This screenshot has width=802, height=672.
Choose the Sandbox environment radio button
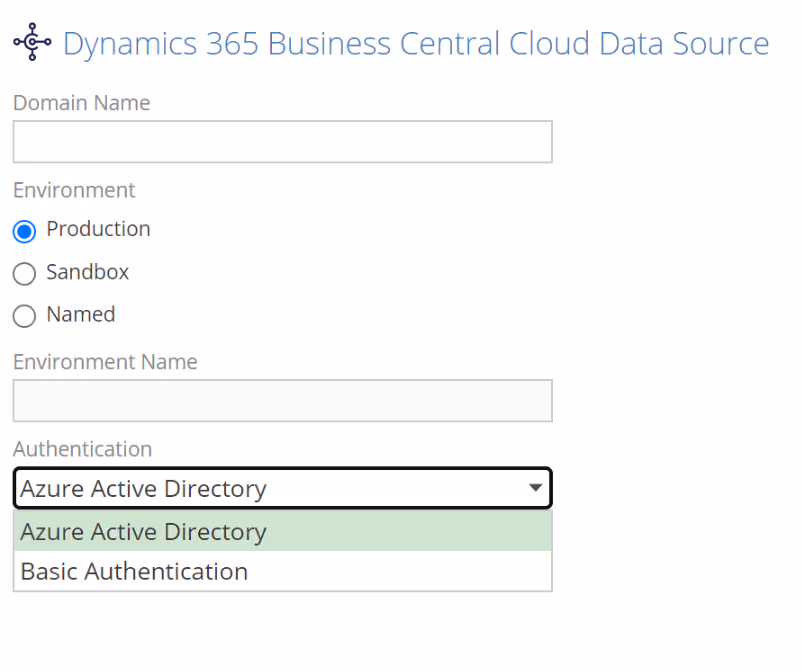click(24, 274)
